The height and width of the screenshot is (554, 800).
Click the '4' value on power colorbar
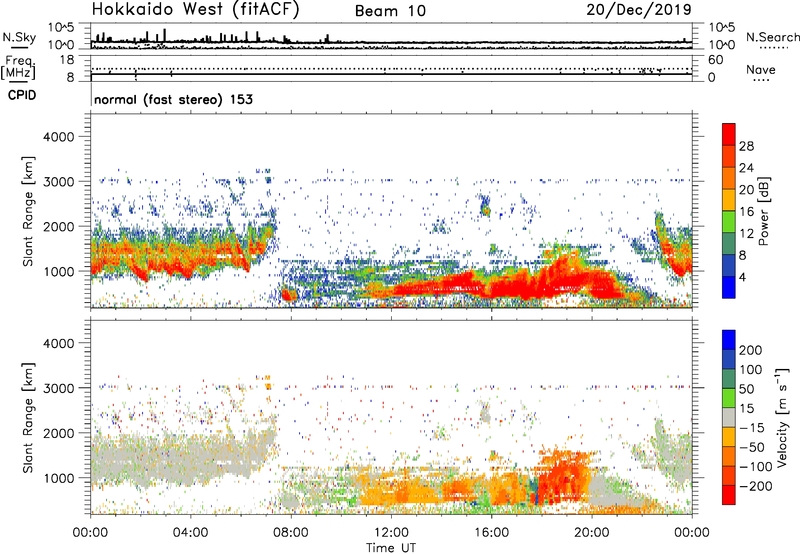743,277
